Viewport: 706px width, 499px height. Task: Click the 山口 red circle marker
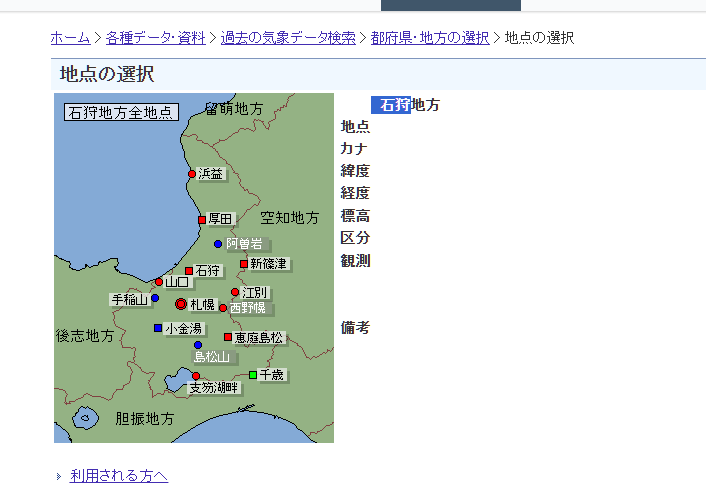159,282
